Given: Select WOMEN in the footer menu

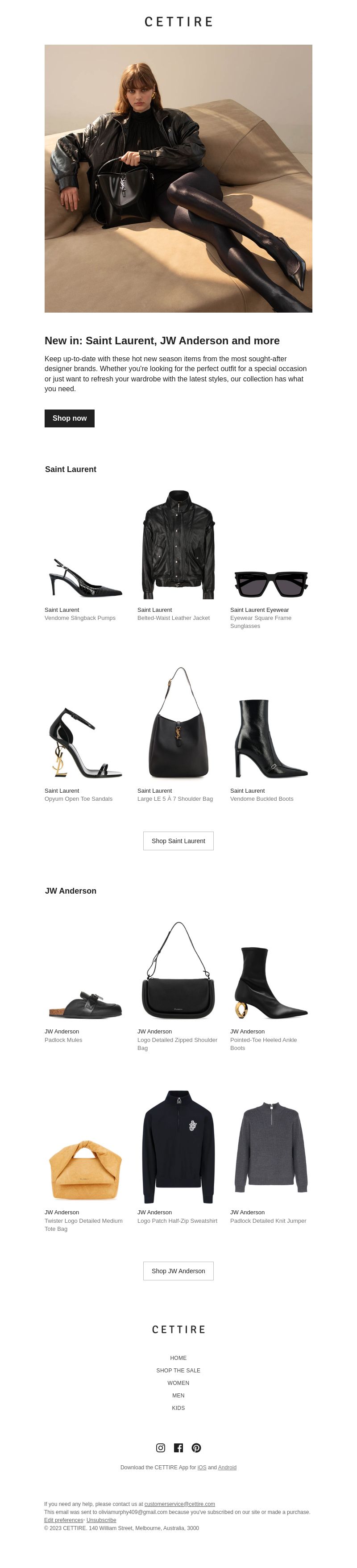Looking at the screenshot, I should click(178, 1383).
